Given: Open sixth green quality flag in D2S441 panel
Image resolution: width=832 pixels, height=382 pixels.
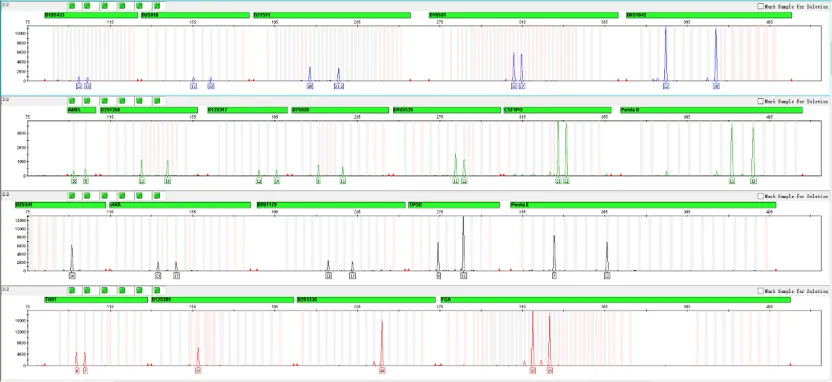Looking at the screenshot, I should click(157, 196).
